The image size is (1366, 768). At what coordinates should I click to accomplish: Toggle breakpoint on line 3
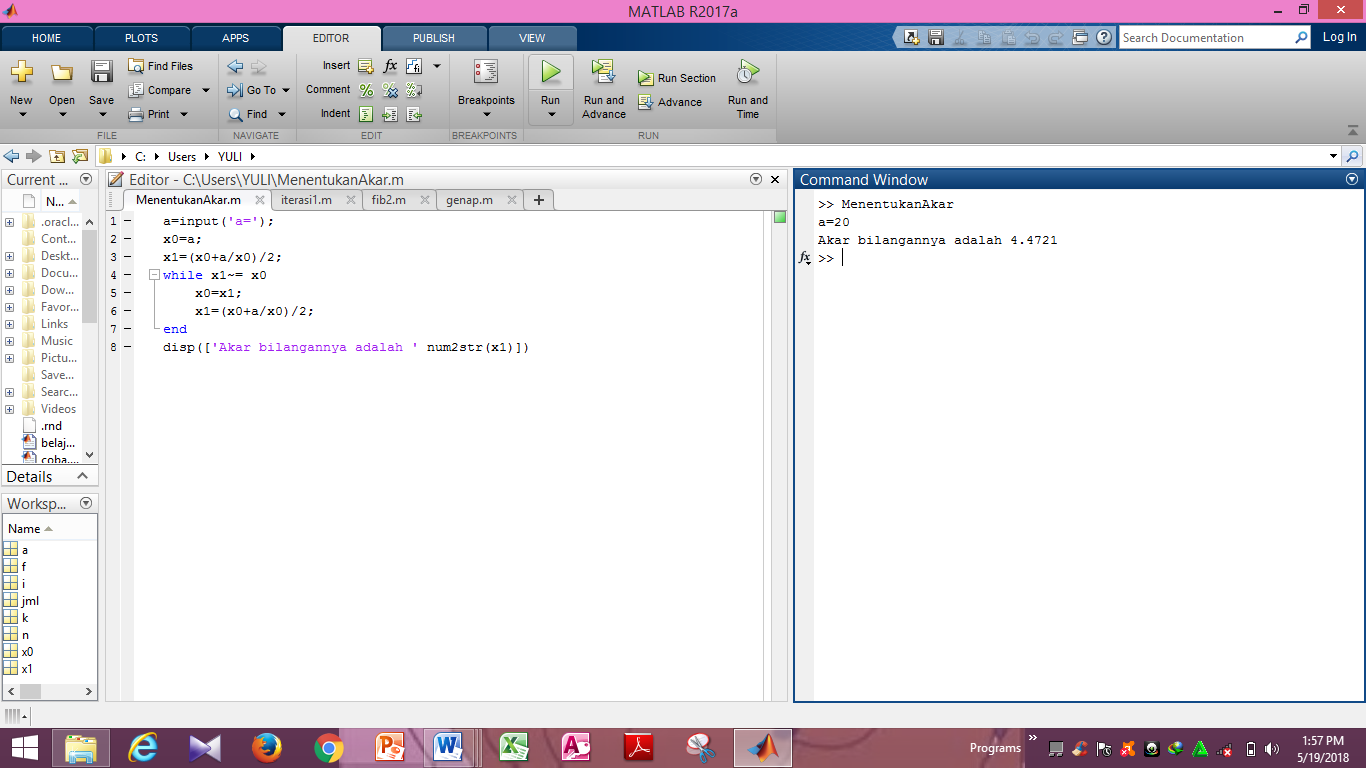pyautogui.click(x=127, y=257)
